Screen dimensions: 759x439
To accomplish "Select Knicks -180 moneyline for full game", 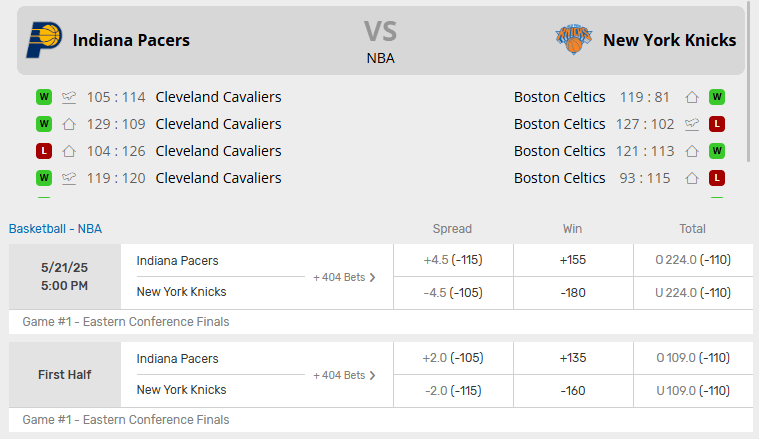I will tap(573, 293).
